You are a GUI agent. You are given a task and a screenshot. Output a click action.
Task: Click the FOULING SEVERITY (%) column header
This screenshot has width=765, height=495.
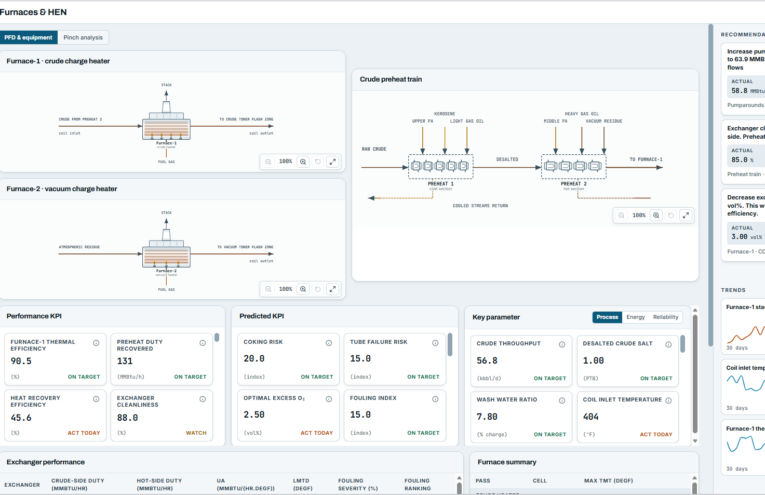click(x=358, y=484)
